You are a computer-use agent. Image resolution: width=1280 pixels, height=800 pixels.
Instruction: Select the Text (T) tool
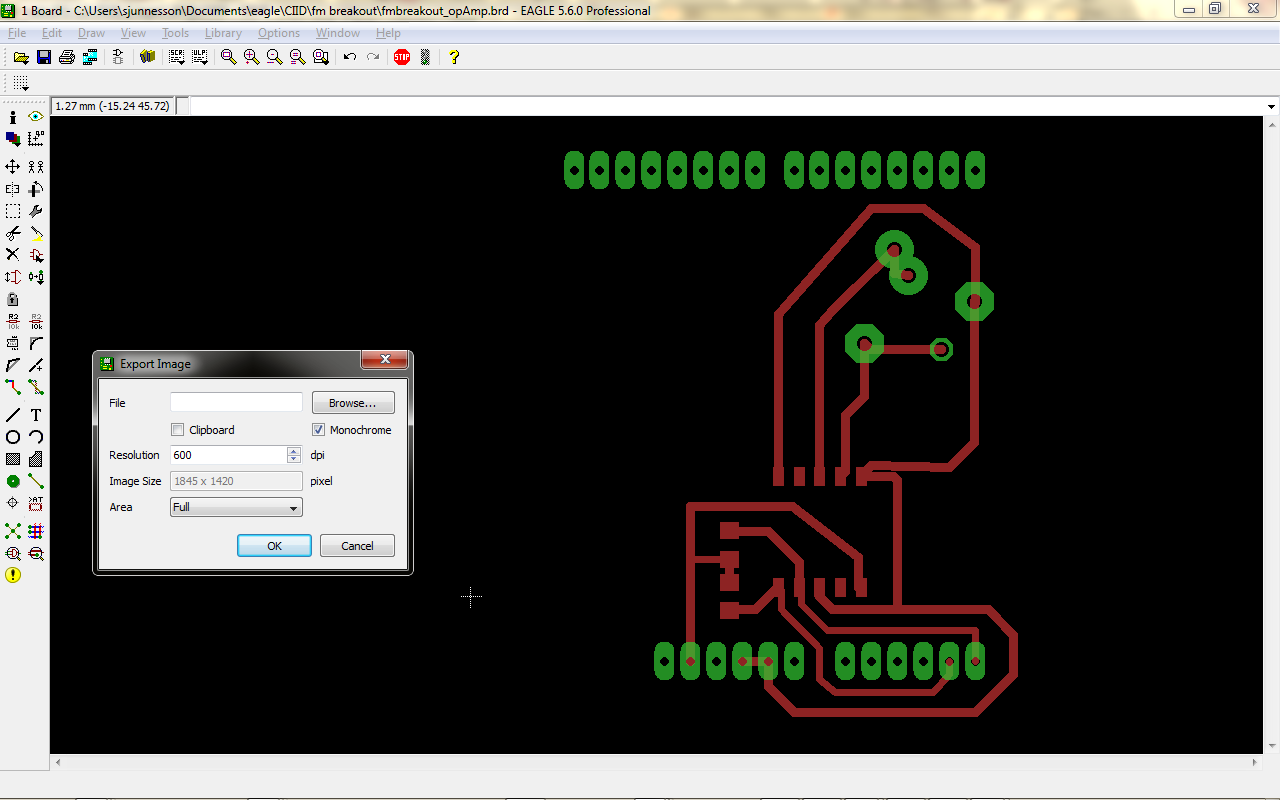[x=36, y=415]
